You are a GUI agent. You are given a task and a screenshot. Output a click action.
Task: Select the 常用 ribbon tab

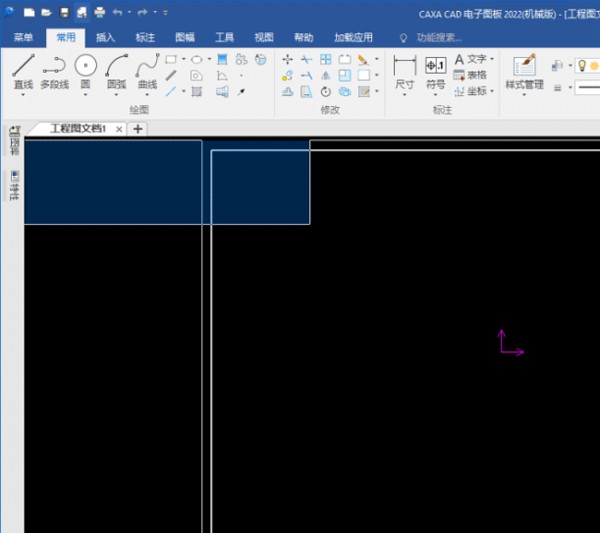pos(66,37)
